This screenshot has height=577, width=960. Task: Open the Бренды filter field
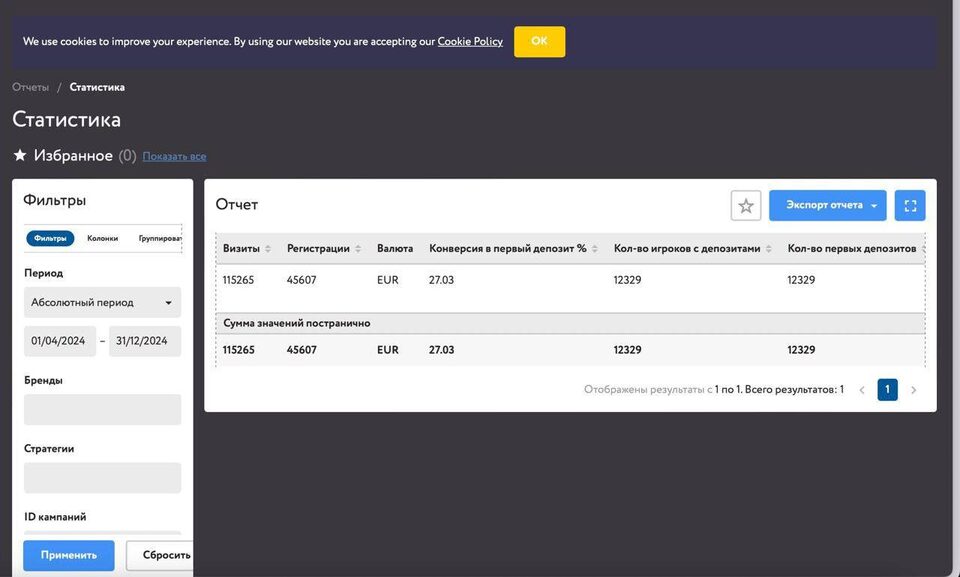coord(102,409)
